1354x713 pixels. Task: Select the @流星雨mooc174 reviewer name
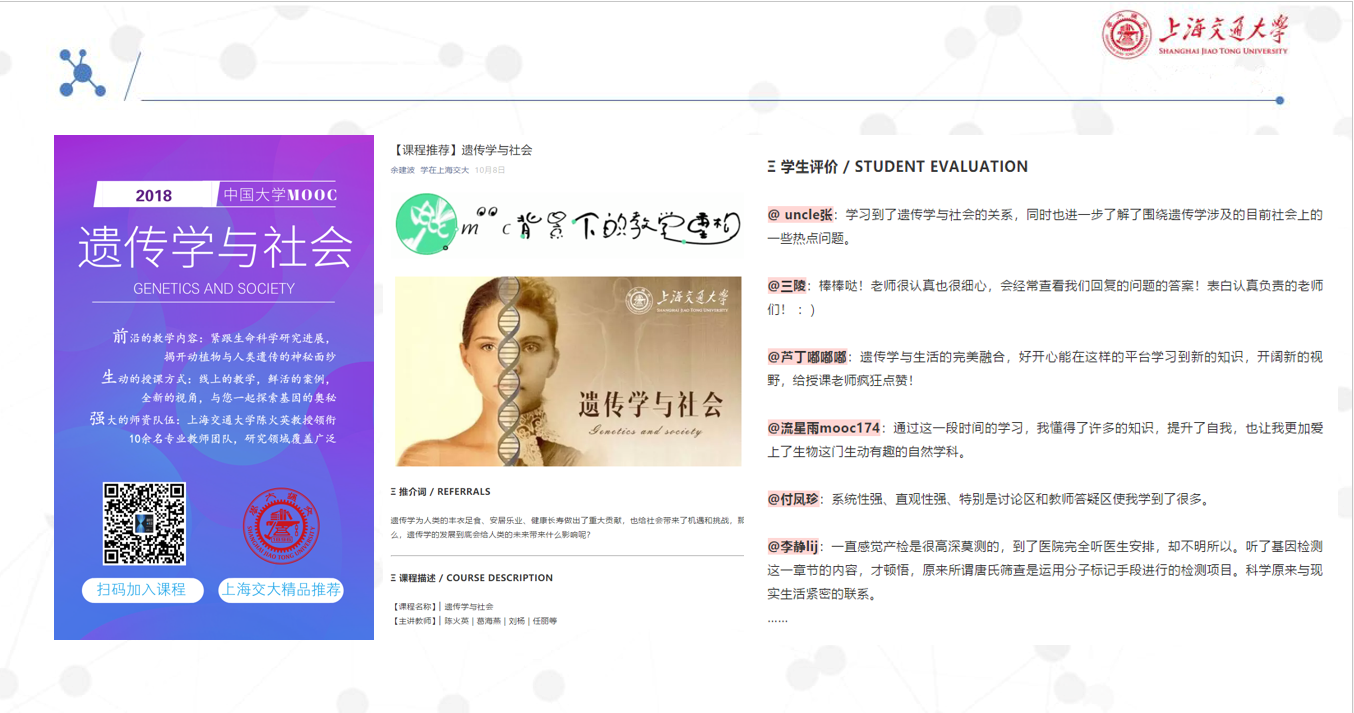(824, 428)
